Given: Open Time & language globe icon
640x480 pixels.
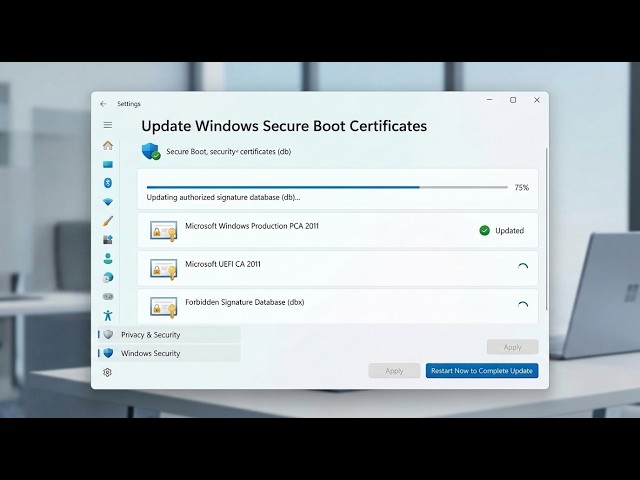Looking at the screenshot, I should coord(108,278).
